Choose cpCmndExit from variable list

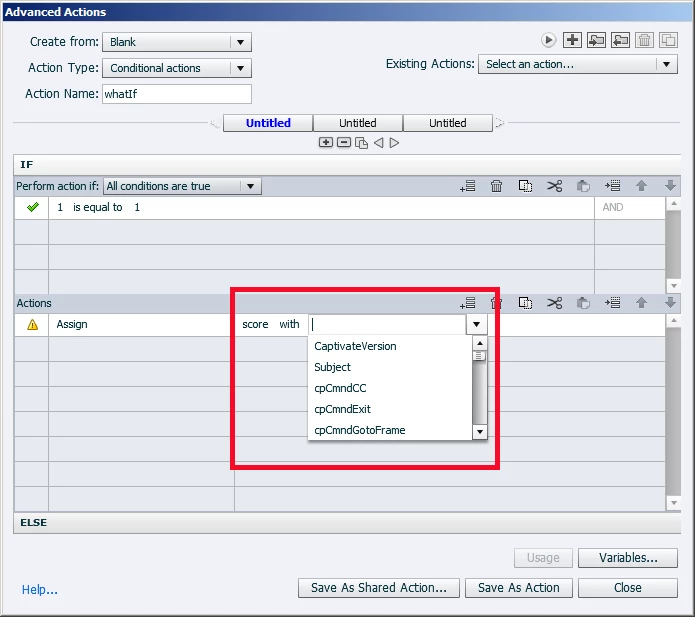[342, 409]
